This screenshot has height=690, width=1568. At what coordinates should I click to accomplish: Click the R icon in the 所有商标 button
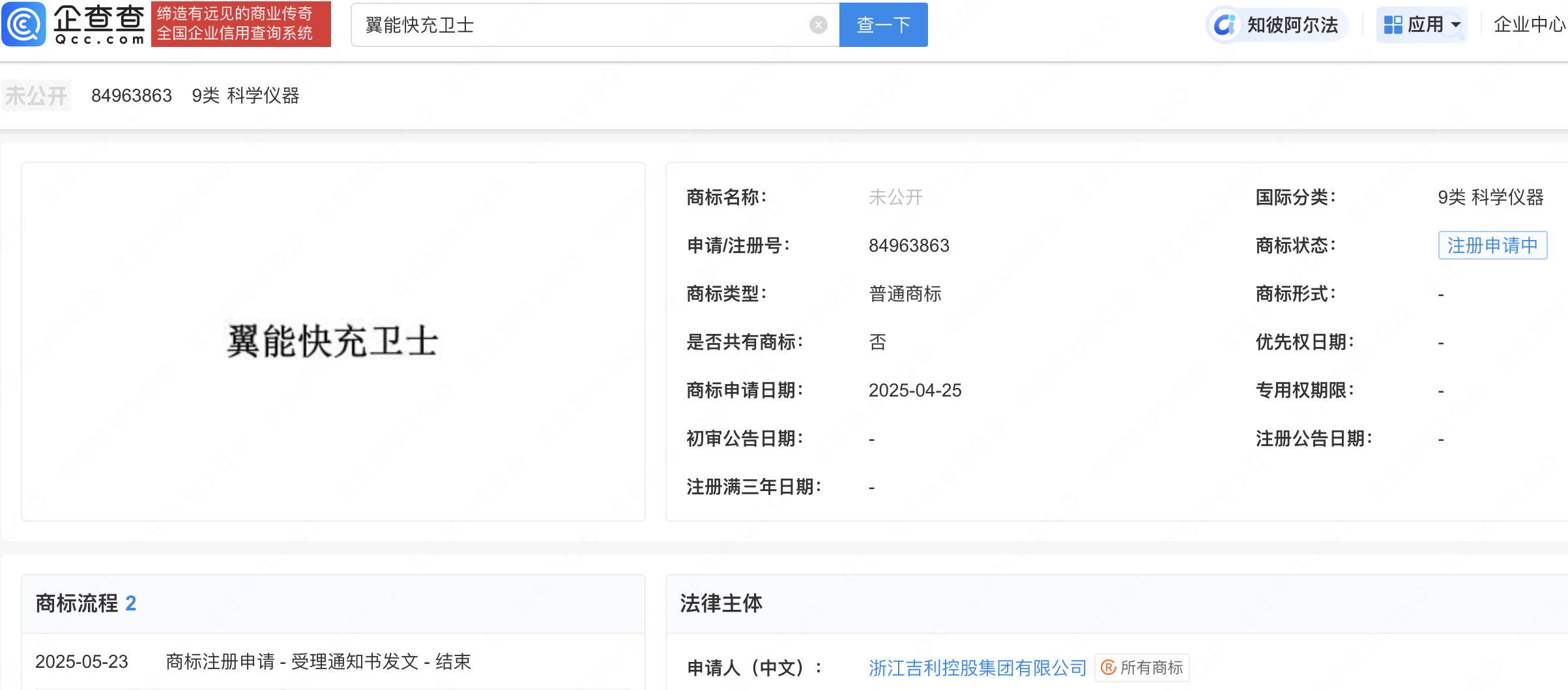click(x=1108, y=668)
